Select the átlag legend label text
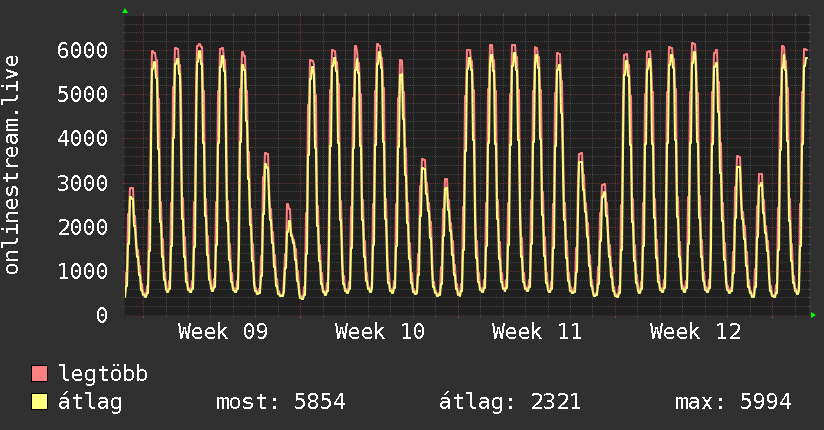 pos(90,402)
